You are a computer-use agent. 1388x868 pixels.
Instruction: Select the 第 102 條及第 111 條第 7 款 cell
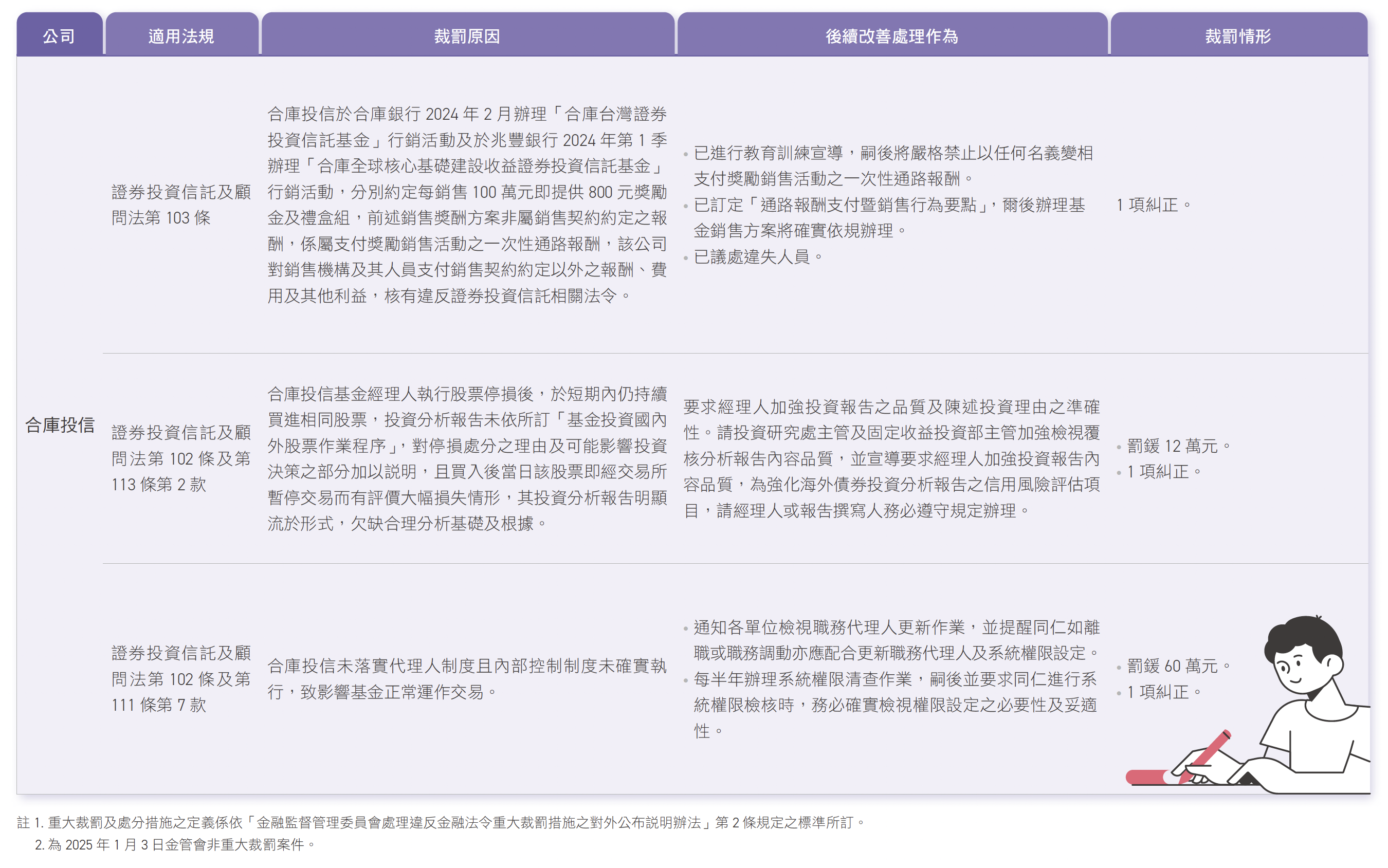181,678
